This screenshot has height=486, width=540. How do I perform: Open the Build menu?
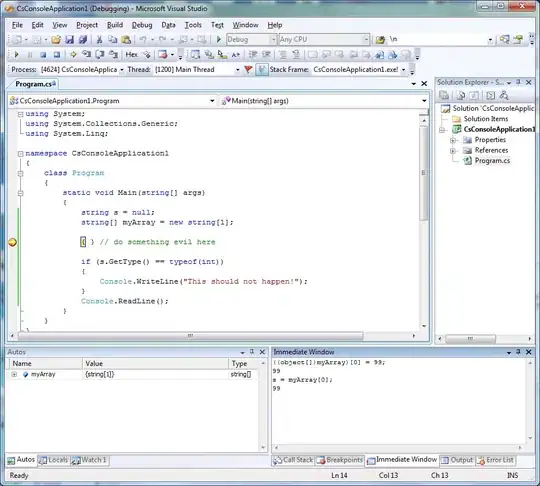click(115, 25)
